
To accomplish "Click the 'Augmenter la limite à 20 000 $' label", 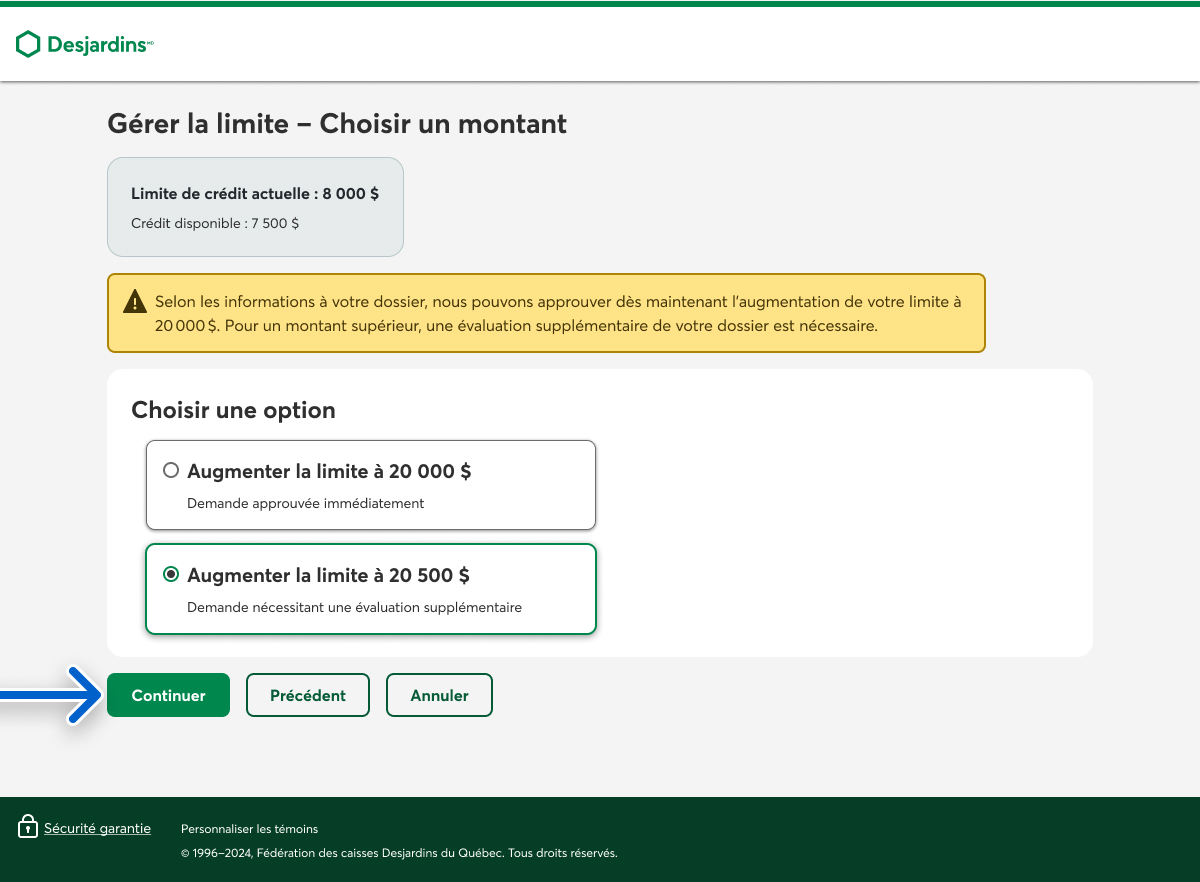I will pyautogui.click(x=329, y=471).
